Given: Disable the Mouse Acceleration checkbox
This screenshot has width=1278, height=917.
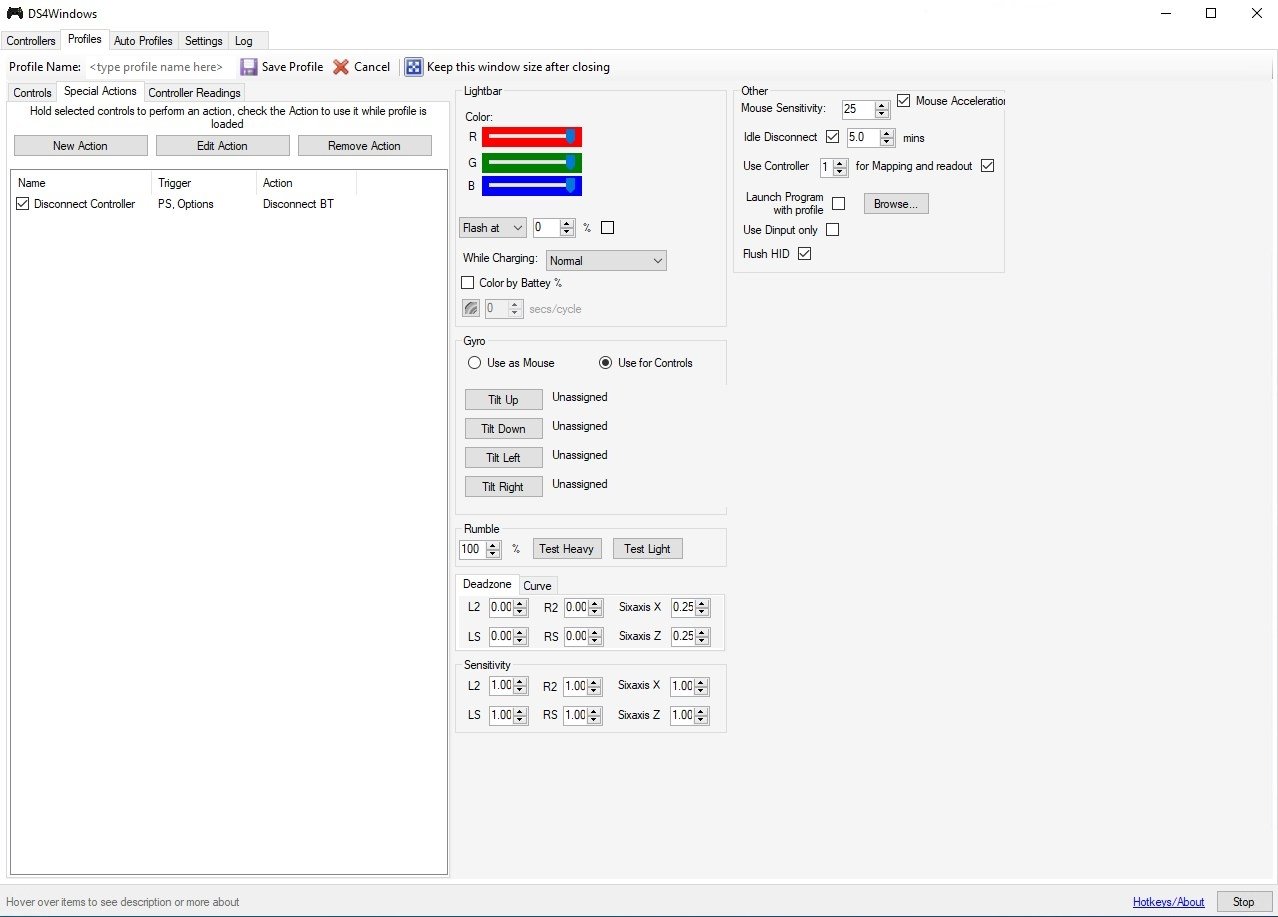Looking at the screenshot, I should 904,101.
